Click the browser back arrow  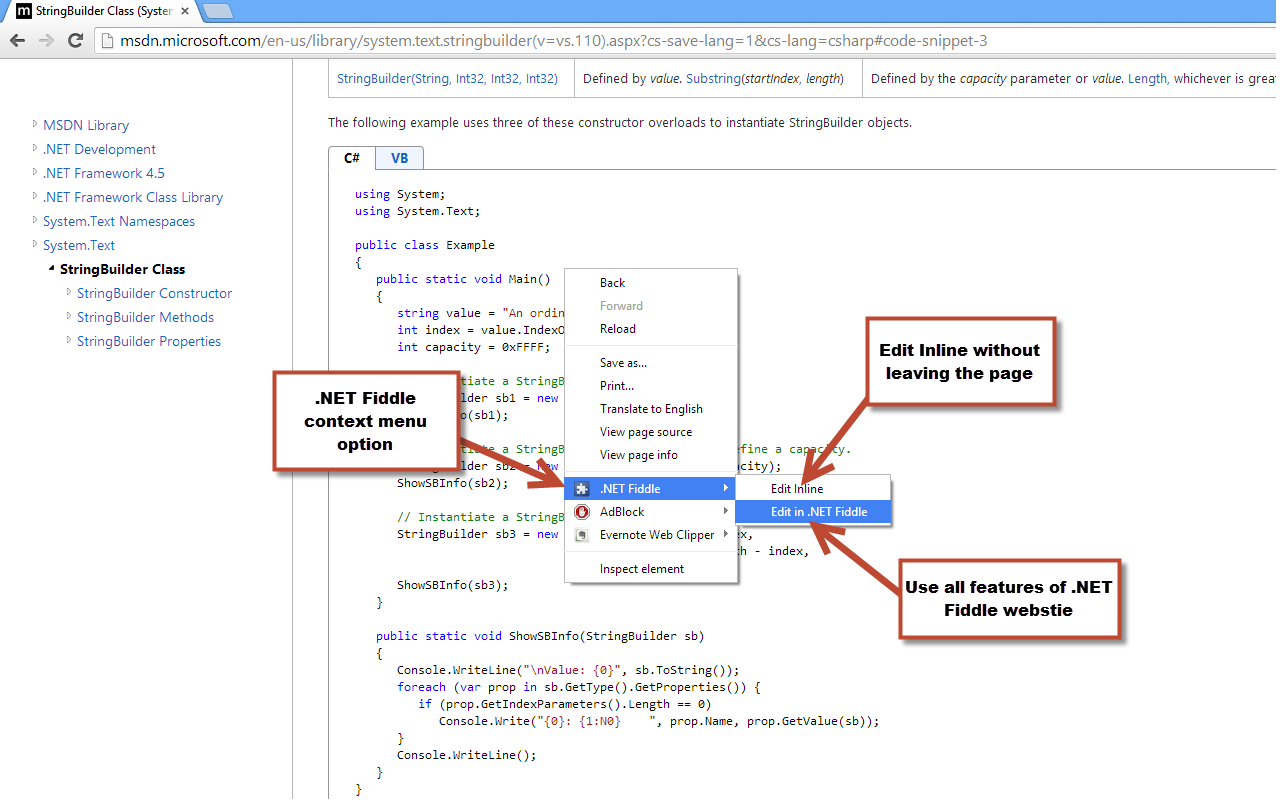click(x=17, y=41)
